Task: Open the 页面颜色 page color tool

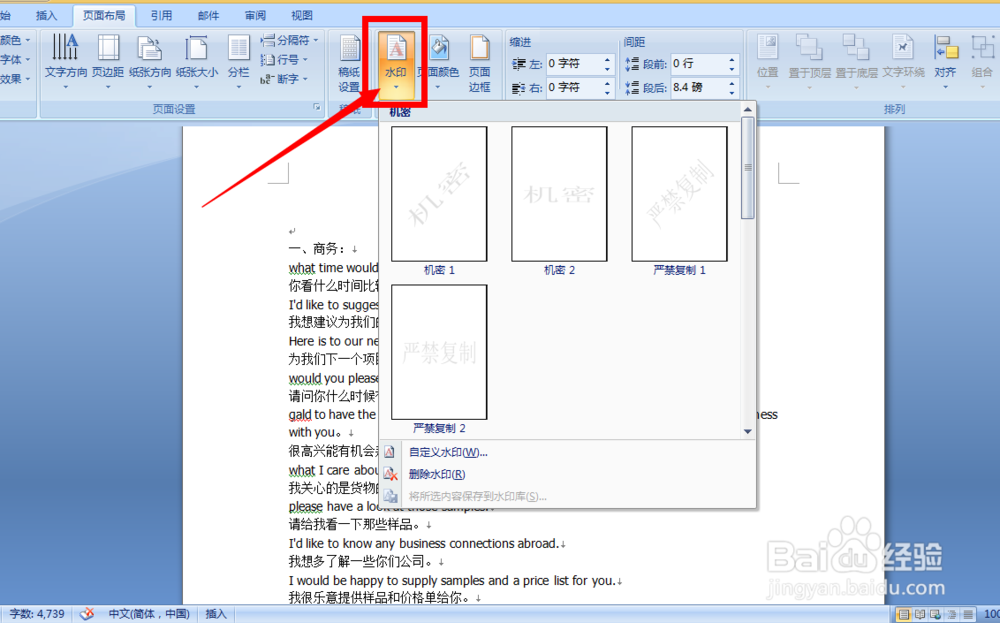Action: [438, 62]
